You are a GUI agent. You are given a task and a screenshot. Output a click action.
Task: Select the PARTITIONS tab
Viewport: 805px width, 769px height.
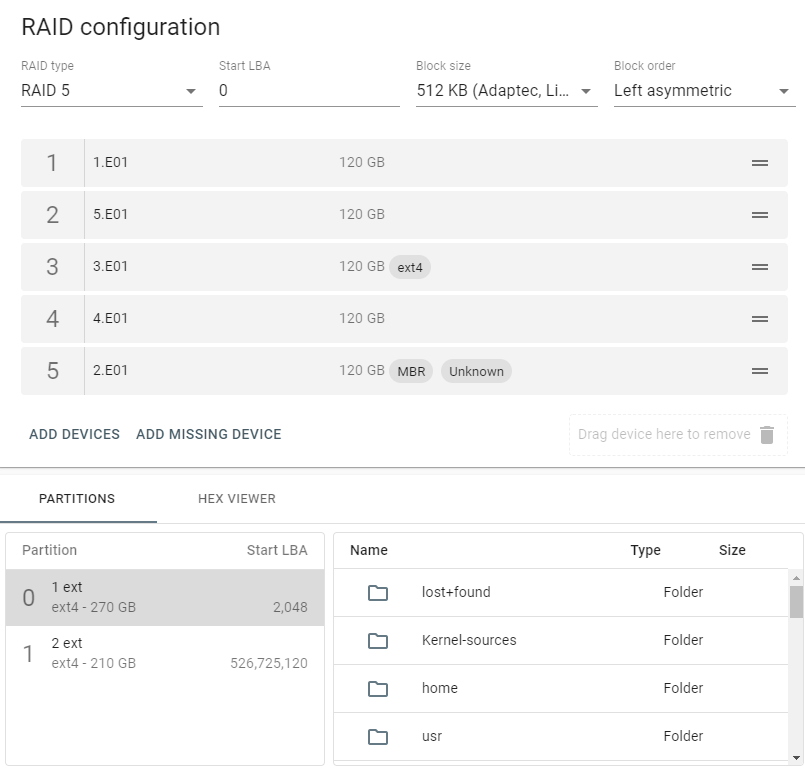(x=77, y=498)
